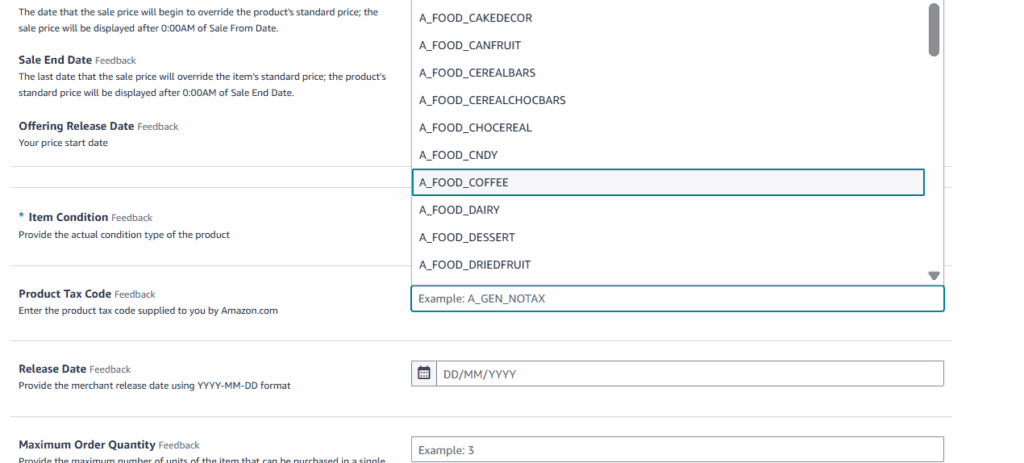Focus the Product Tax Code input field
This screenshot has width=1024, height=463.
(677, 299)
